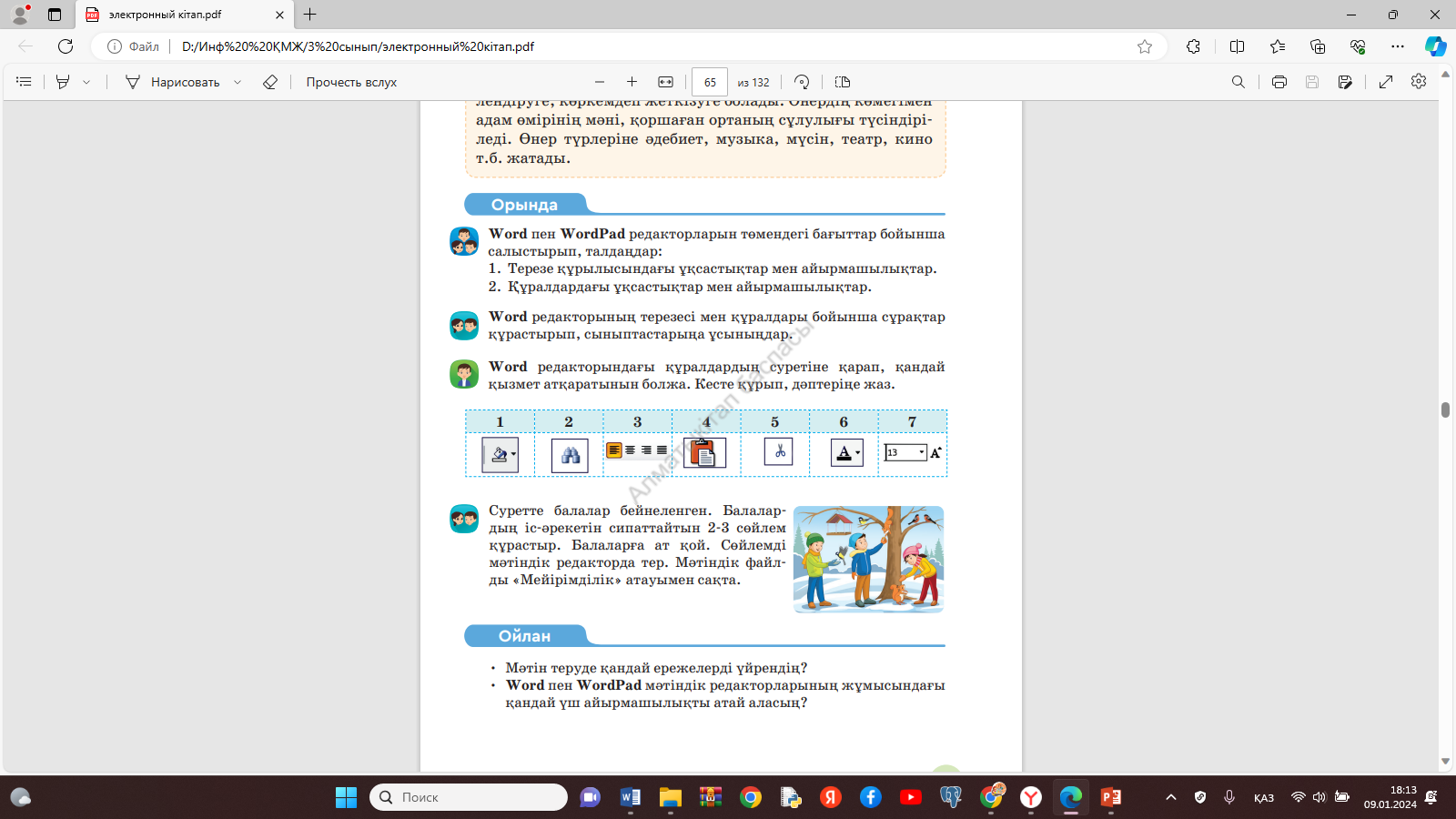
Task: View site information for the file
Action: [133, 46]
